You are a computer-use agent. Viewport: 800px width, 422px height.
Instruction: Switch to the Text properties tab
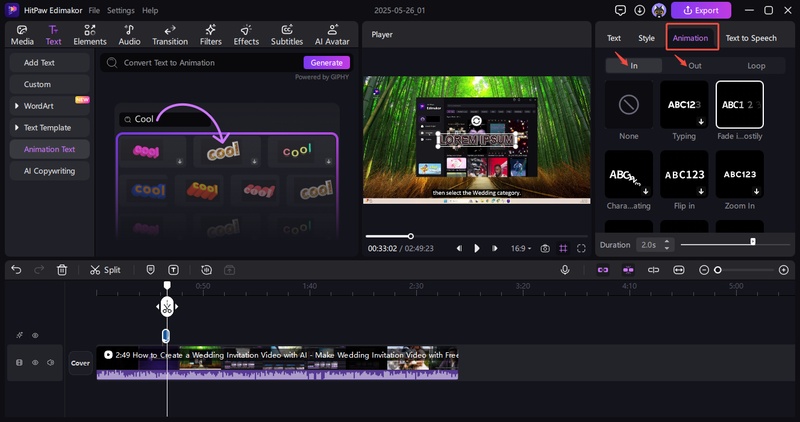(614, 38)
